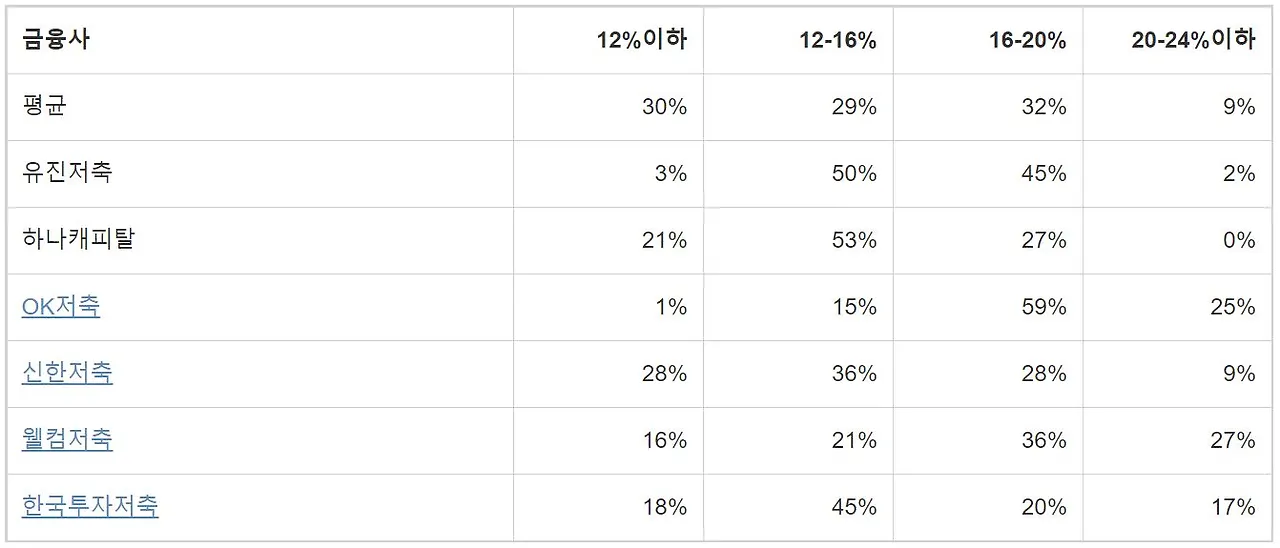Click the 16-20% column header
This screenshot has height=548, width=1280.
click(x=1027, y=40)
